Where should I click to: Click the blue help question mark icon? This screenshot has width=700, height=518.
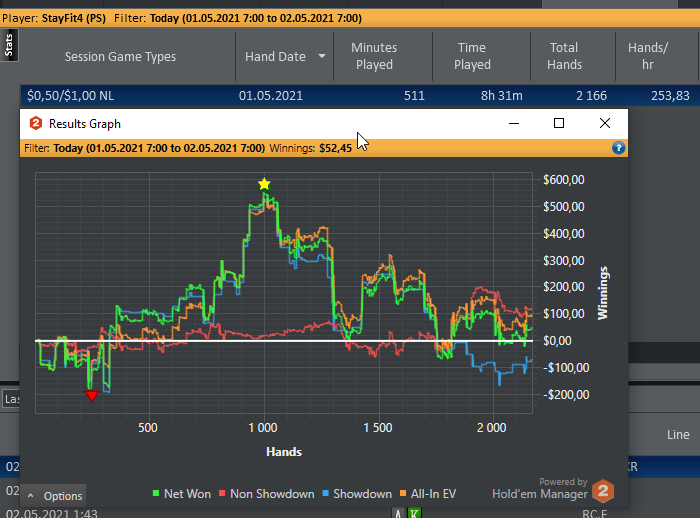pyautogui.click(x=618, y=148)
